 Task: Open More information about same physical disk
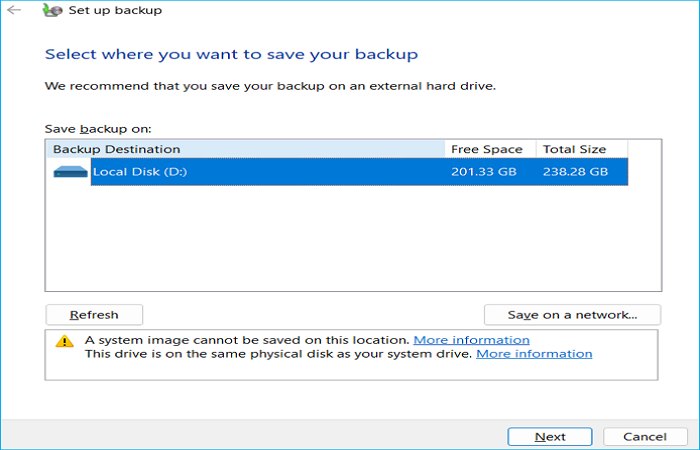click(534, 354)
